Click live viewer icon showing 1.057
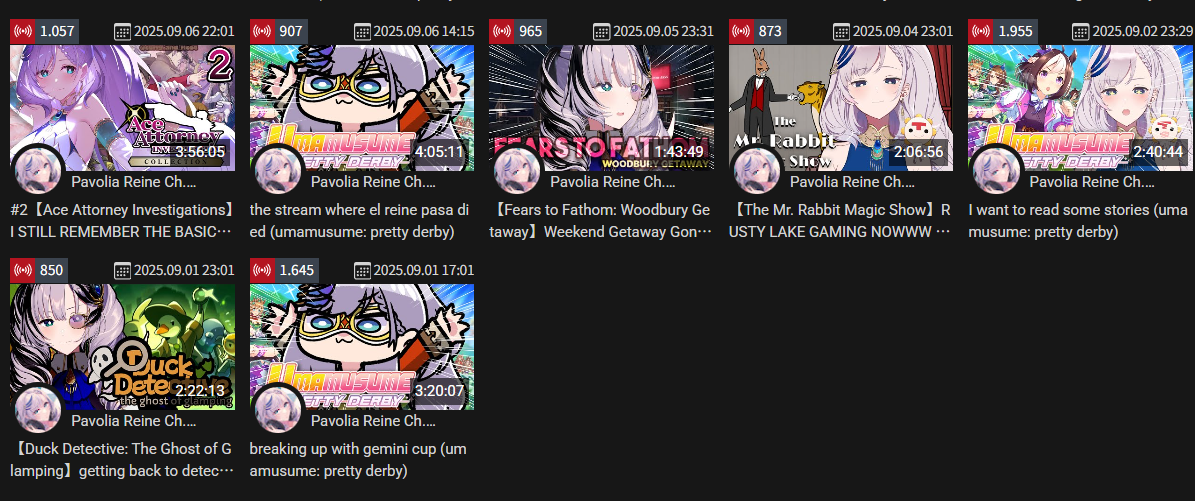The width and height of the screenshot is (1195, 501). tap(22, 31)
